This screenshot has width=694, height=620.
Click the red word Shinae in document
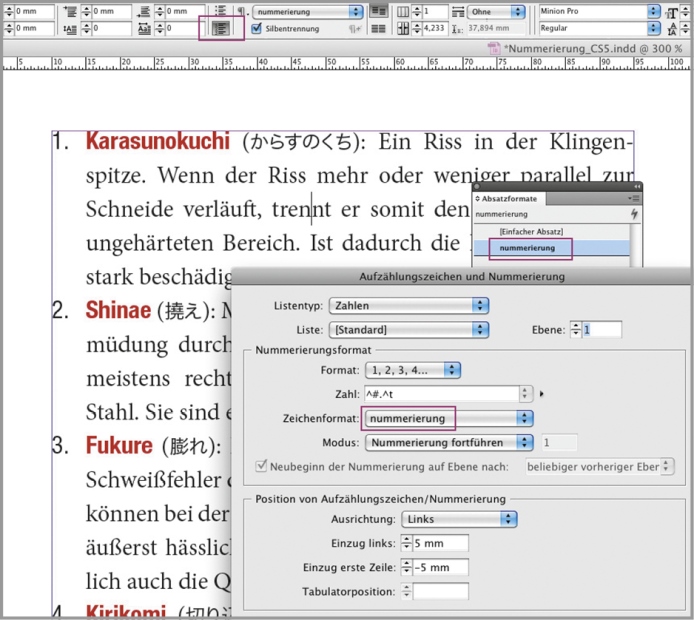coord(118,310)
